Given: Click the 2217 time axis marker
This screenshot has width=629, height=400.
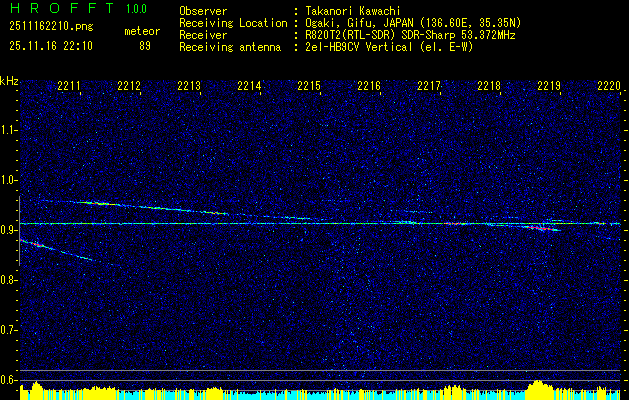Looking at the screenshot, I should [x=429, y=86].
